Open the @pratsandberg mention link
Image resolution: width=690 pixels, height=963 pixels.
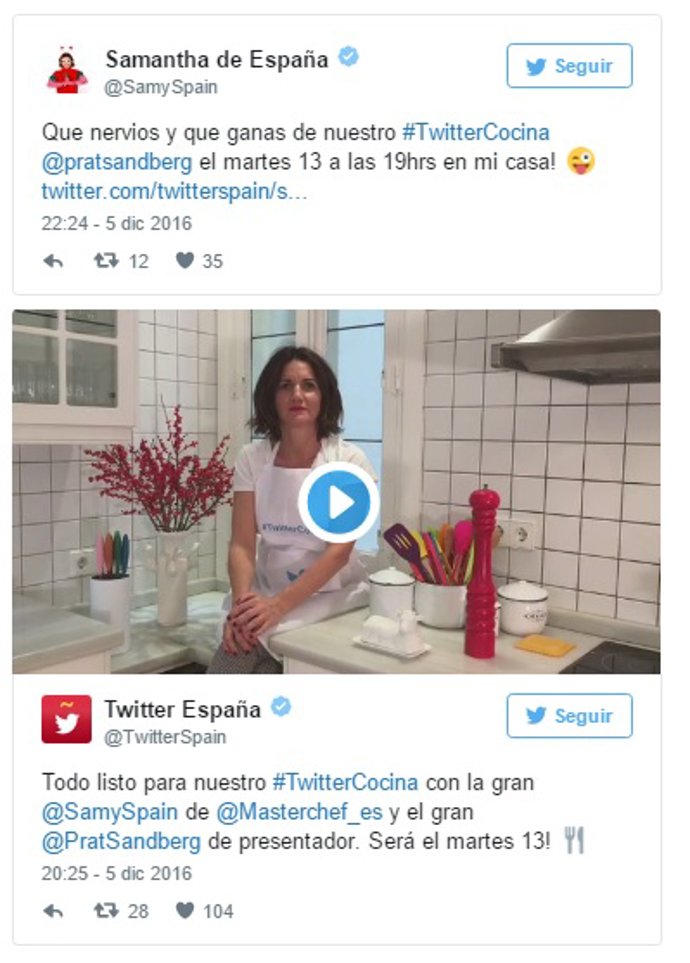(x=117, y=162)
